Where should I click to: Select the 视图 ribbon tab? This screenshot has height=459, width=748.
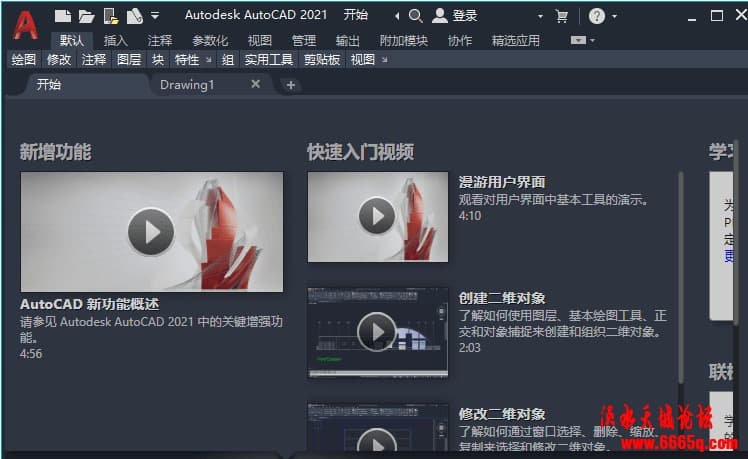point(260,41)
